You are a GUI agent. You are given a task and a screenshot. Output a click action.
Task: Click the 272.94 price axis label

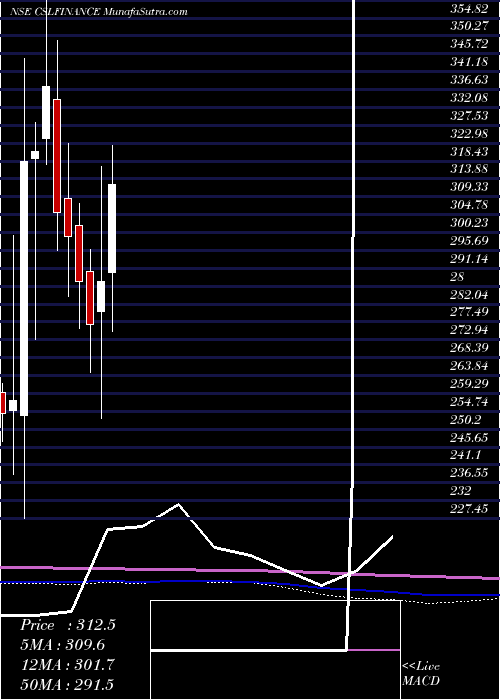coord(469,329)
